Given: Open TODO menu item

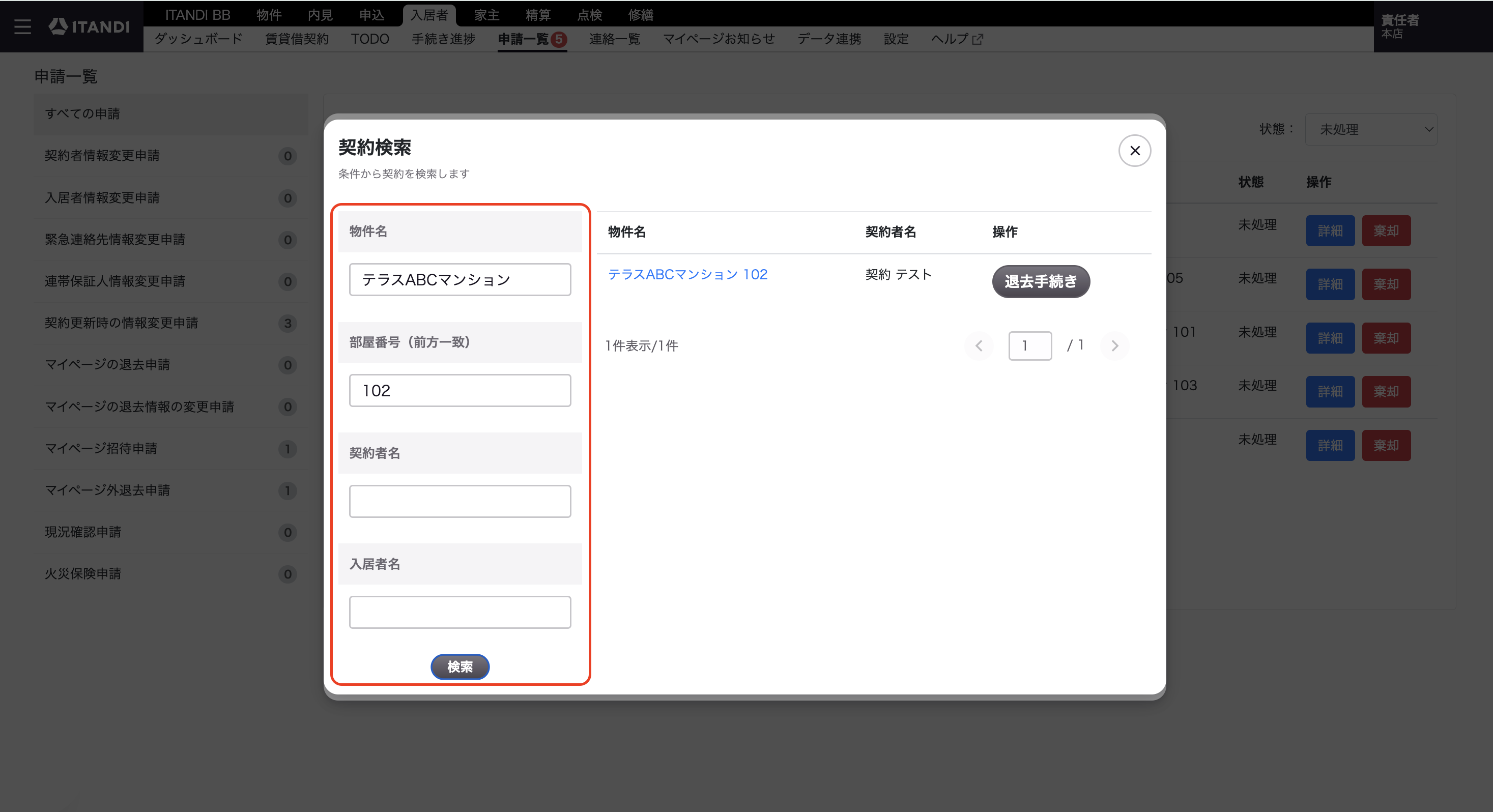Looking at the screenshot, I should (x=370, y=39).
